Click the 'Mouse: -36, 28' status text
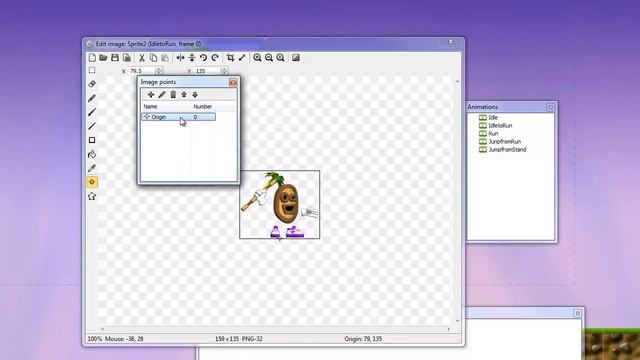Viewport: 640px width, 360px height. (124, 339)
